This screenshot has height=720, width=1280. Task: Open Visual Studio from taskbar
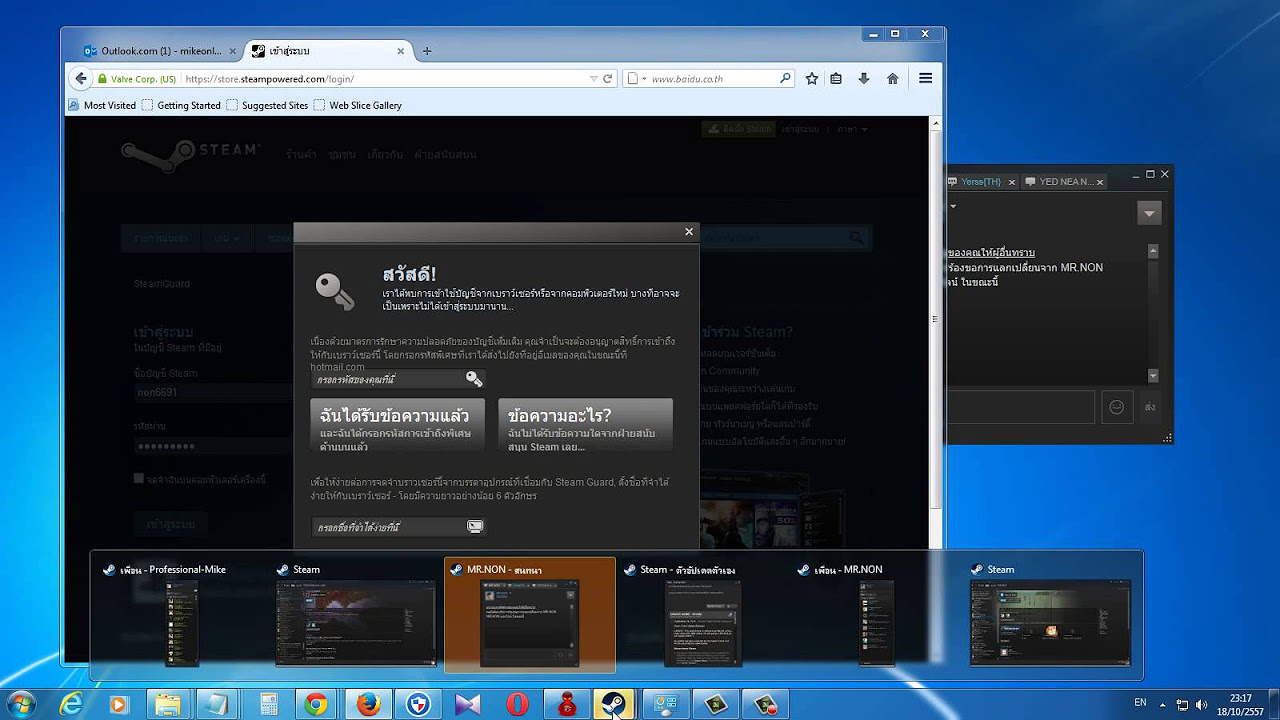click(467, 704)
